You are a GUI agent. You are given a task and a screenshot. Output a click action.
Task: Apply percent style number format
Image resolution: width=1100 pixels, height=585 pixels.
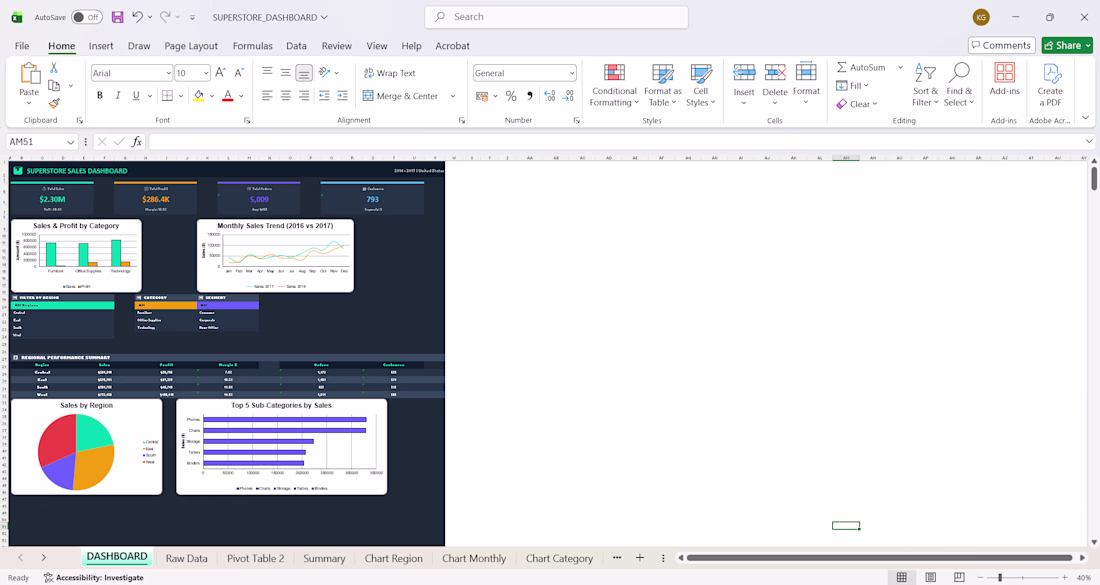511,96
